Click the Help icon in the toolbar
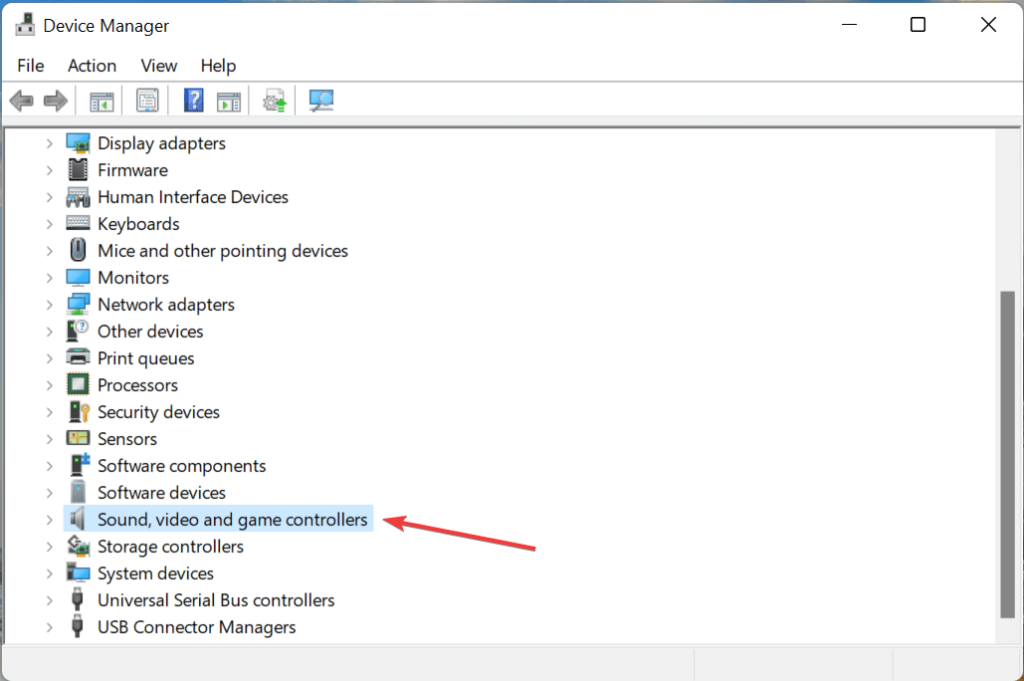This screenshot has height=681, width=1024. [x=192, y=100]
